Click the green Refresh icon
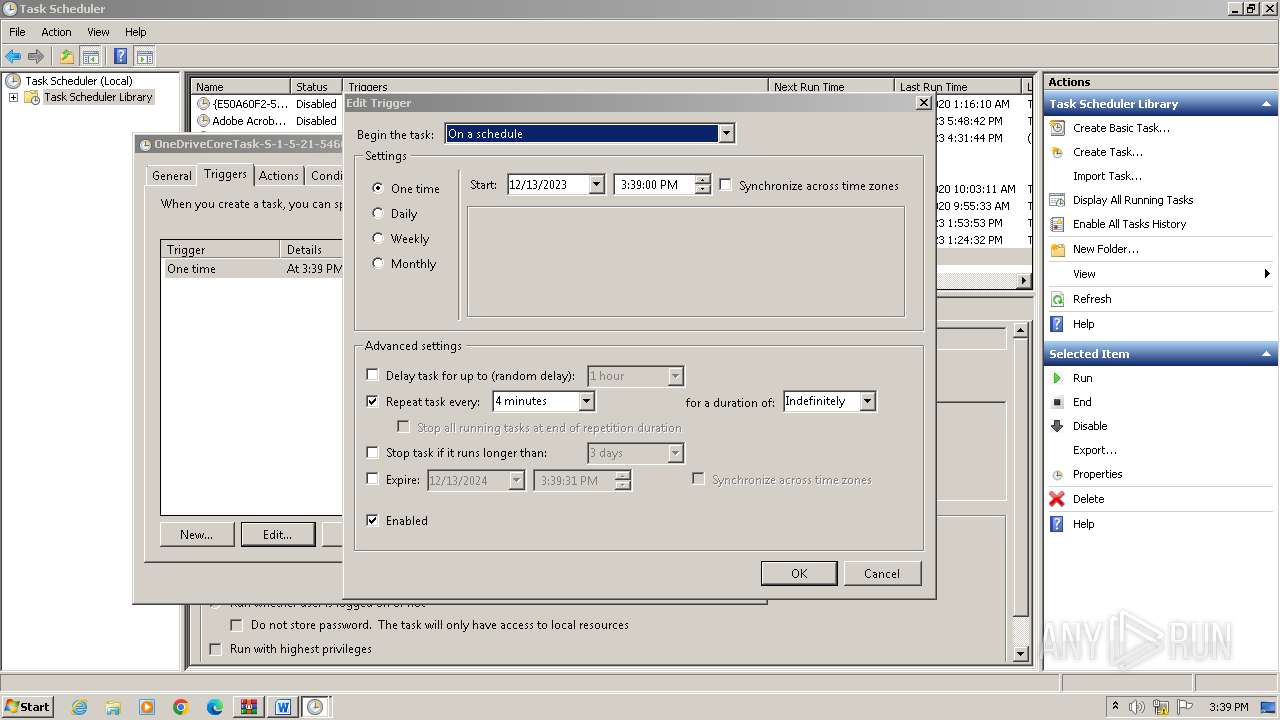Screen dimensions: 1280x720 1057,299
